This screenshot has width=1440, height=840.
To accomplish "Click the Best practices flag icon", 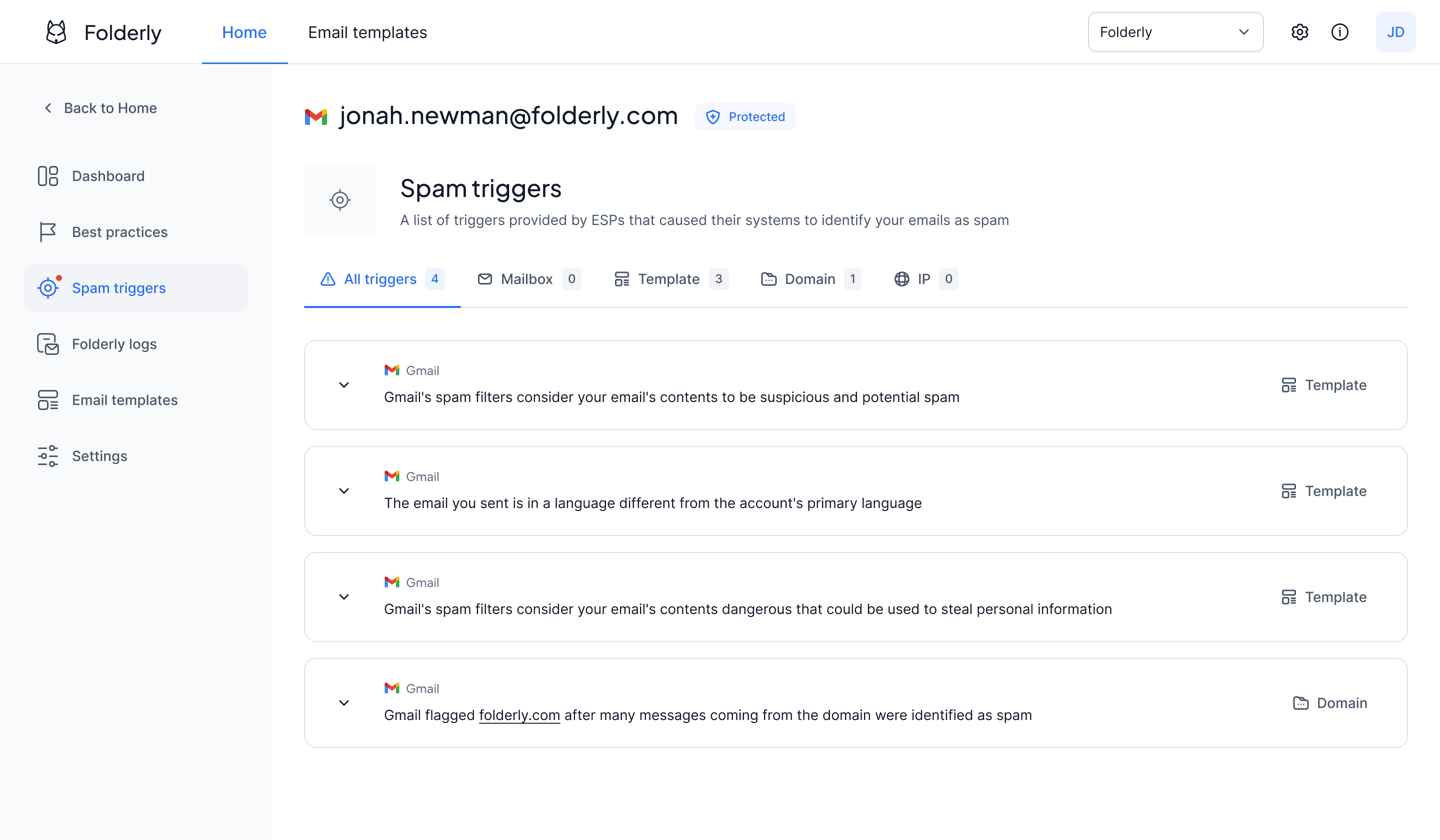I will 47,232.
